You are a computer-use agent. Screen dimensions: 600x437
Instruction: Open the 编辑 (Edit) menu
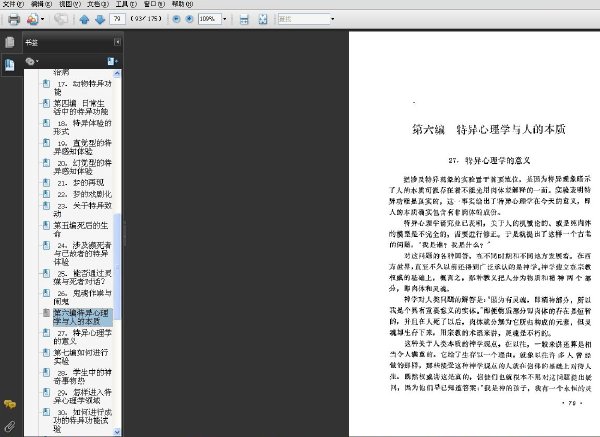(x=41, y=4)
